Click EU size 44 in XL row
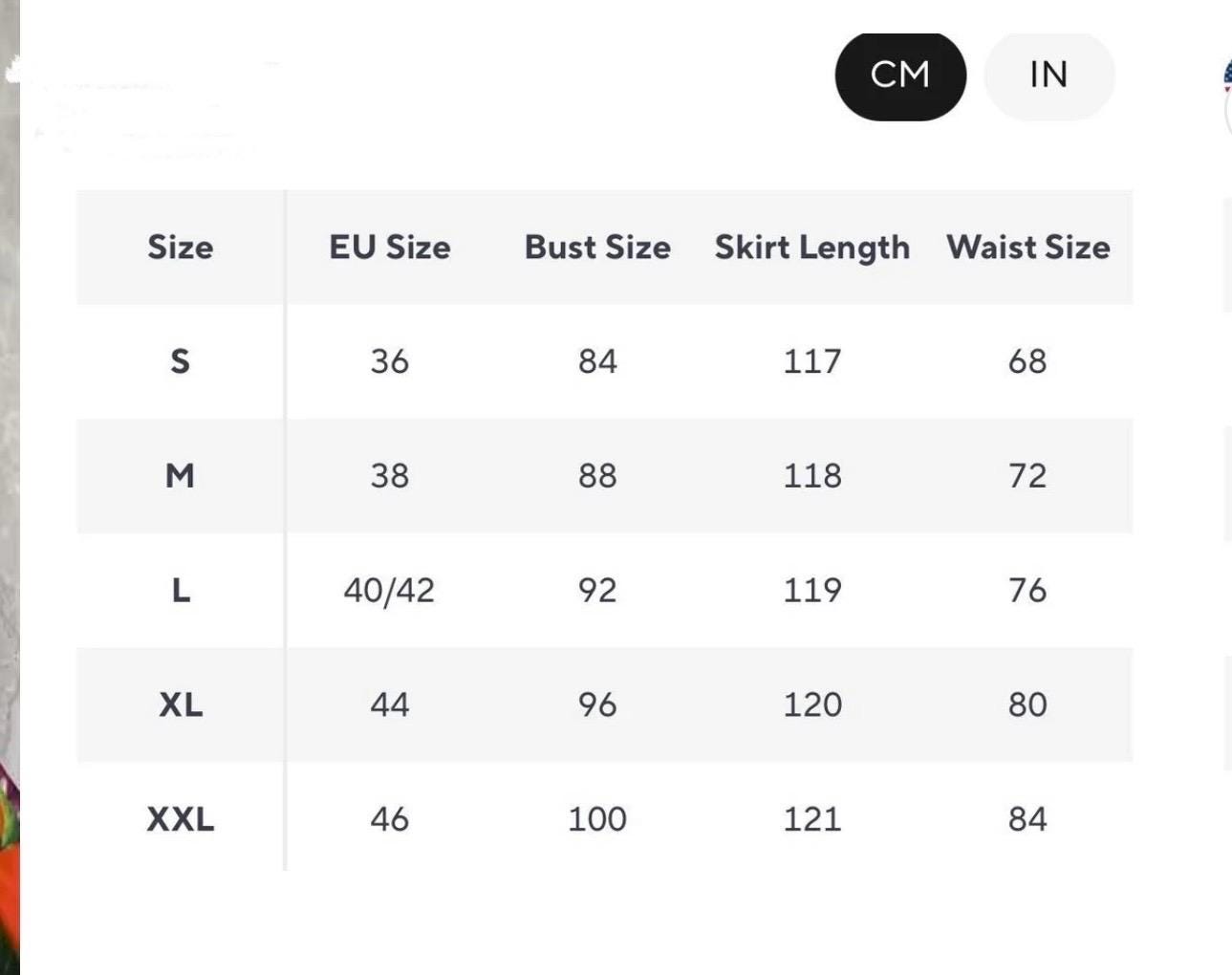Viewport: 1232px width, 975px height. (390, 704)
